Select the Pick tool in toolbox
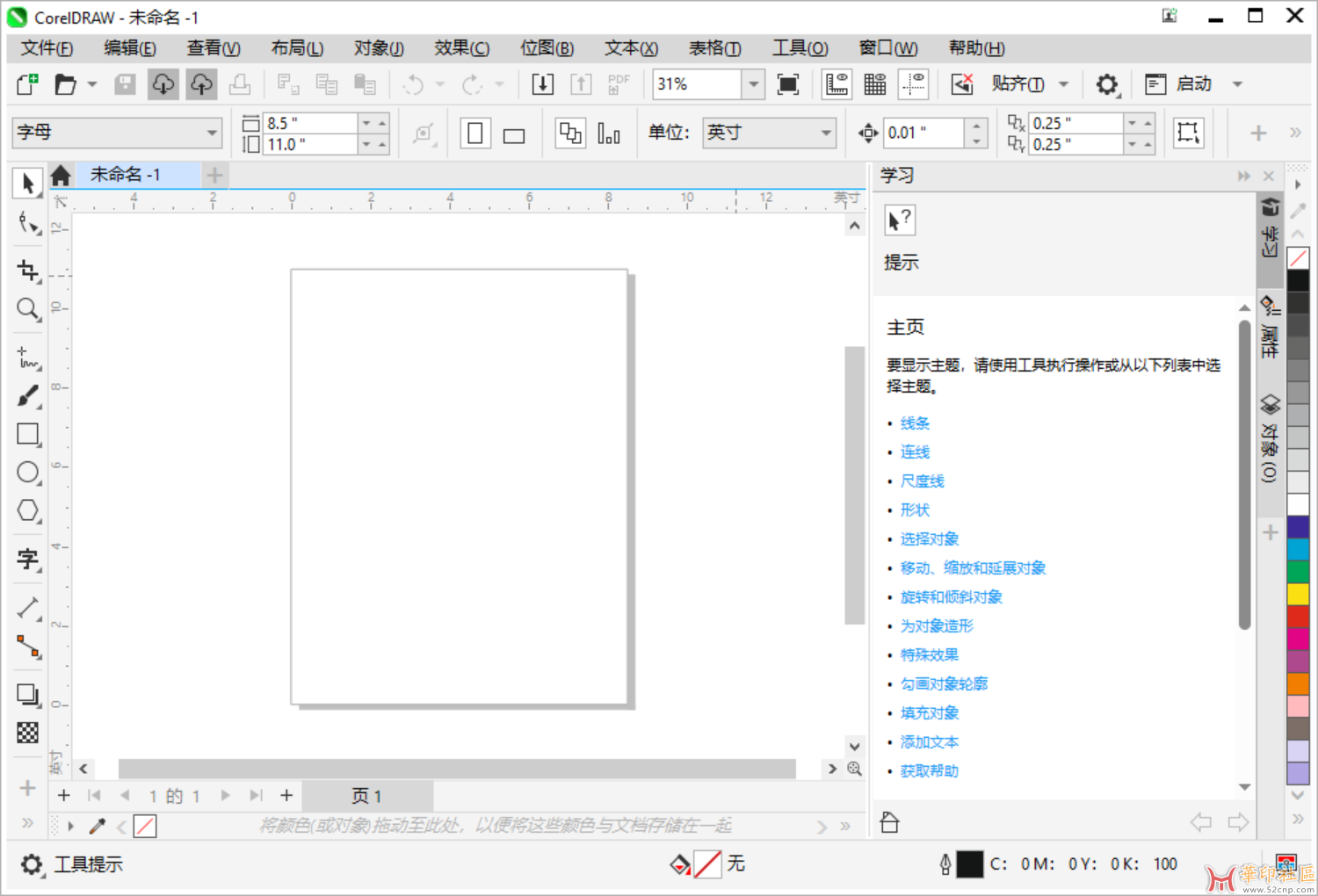The width and height of the screenshot is (1318, 896). (28, 184)
